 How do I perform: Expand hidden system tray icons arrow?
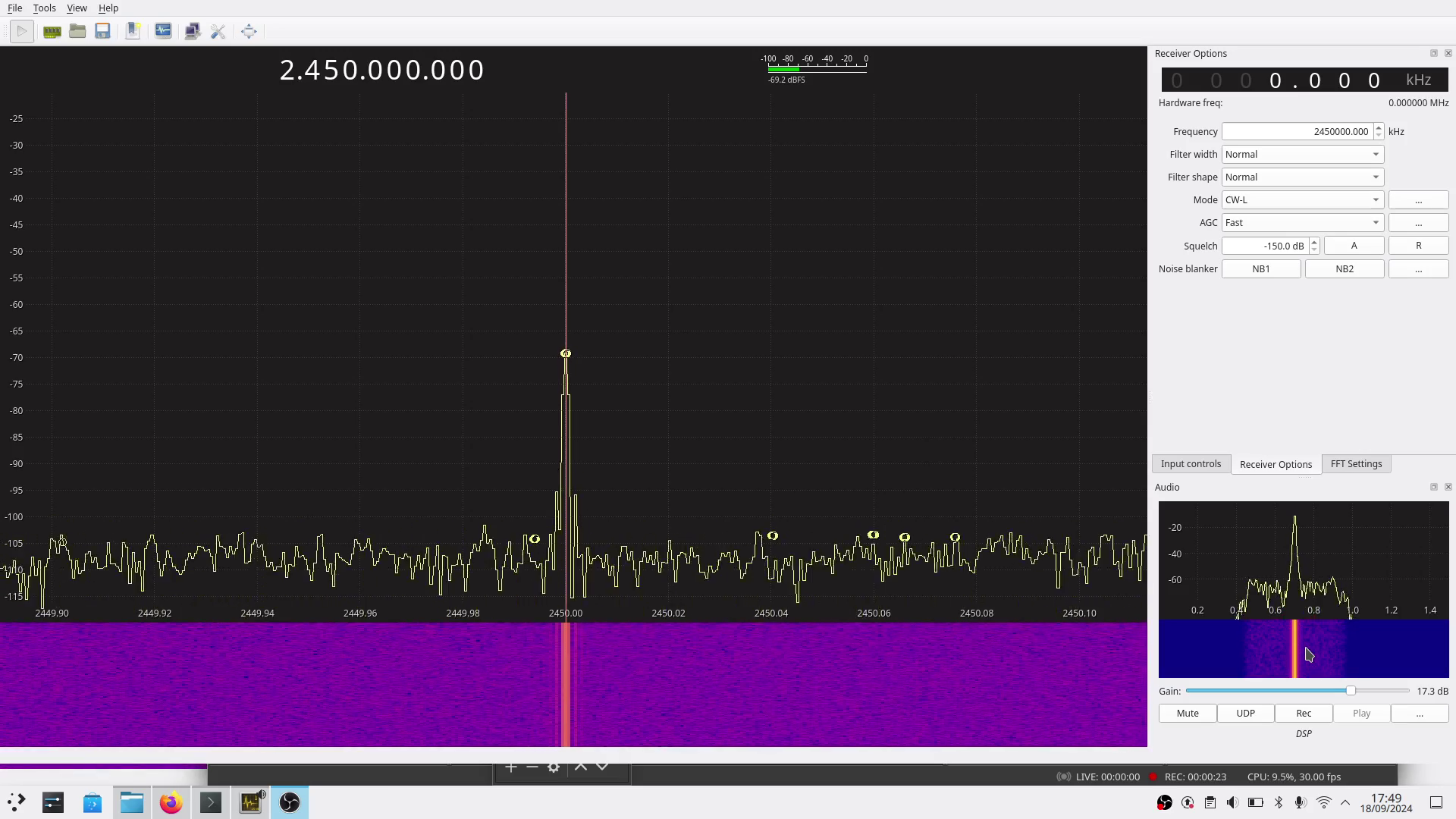[1345, 802]
